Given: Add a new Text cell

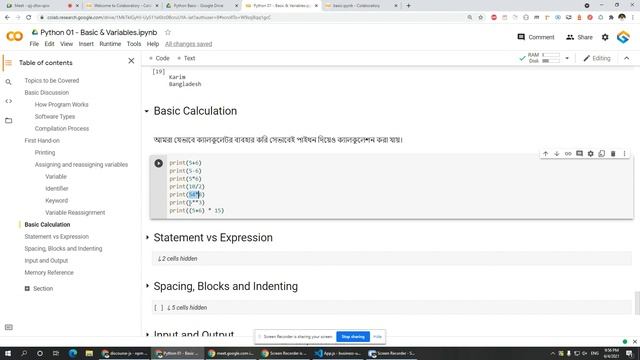Looking at the screenshot, I should 186,58.
